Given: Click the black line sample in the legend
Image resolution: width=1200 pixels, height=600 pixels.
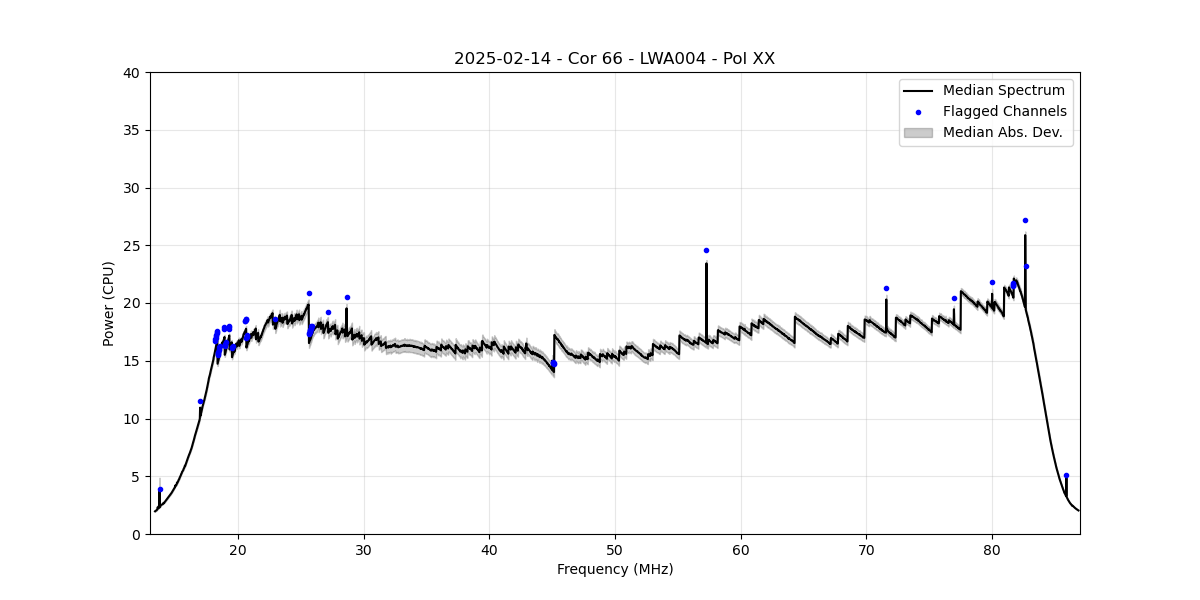Looking at the screenshot, I should [918, 91].
